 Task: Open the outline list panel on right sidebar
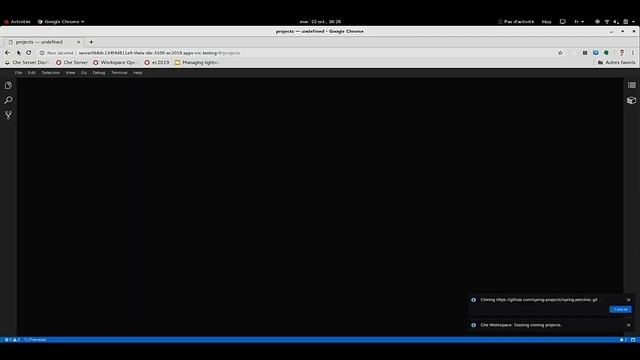coord(631,85)
